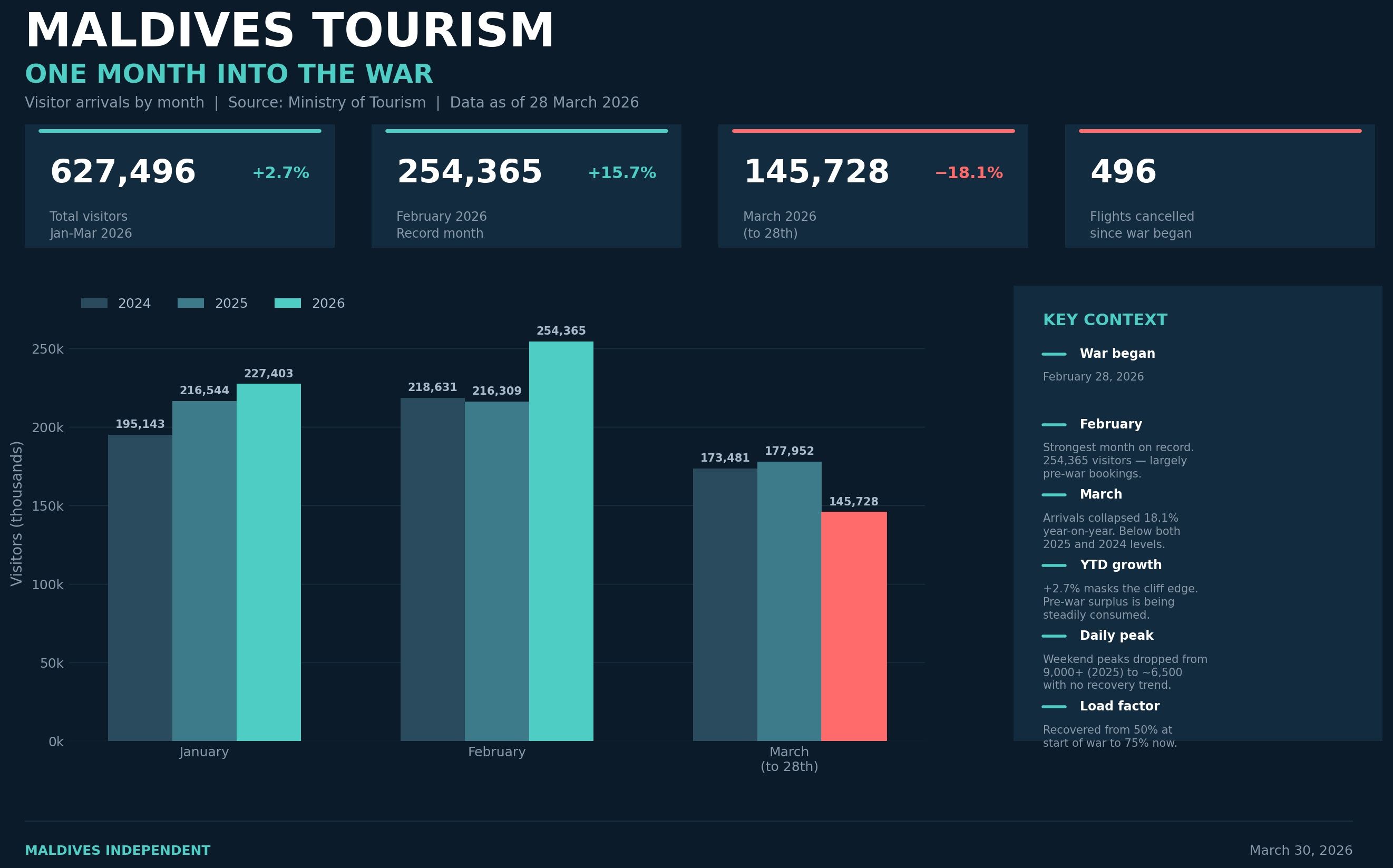Click the Load factor context heading
This screenshot has width=1393, height=868.
[x=1119, y=706]
